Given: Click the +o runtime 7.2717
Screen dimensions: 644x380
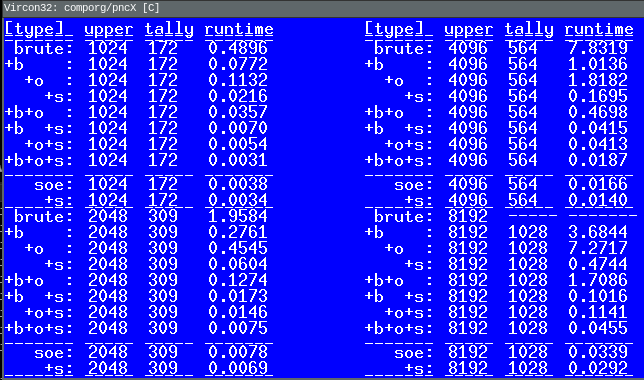Looking at the screenshot, I should pos(598,248).
